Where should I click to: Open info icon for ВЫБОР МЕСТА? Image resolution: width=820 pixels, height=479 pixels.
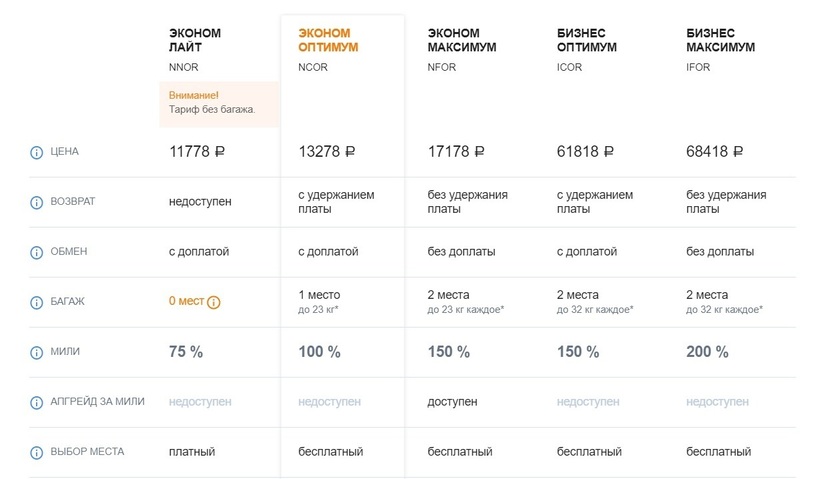pyautogui.click(x=37, y=452)
